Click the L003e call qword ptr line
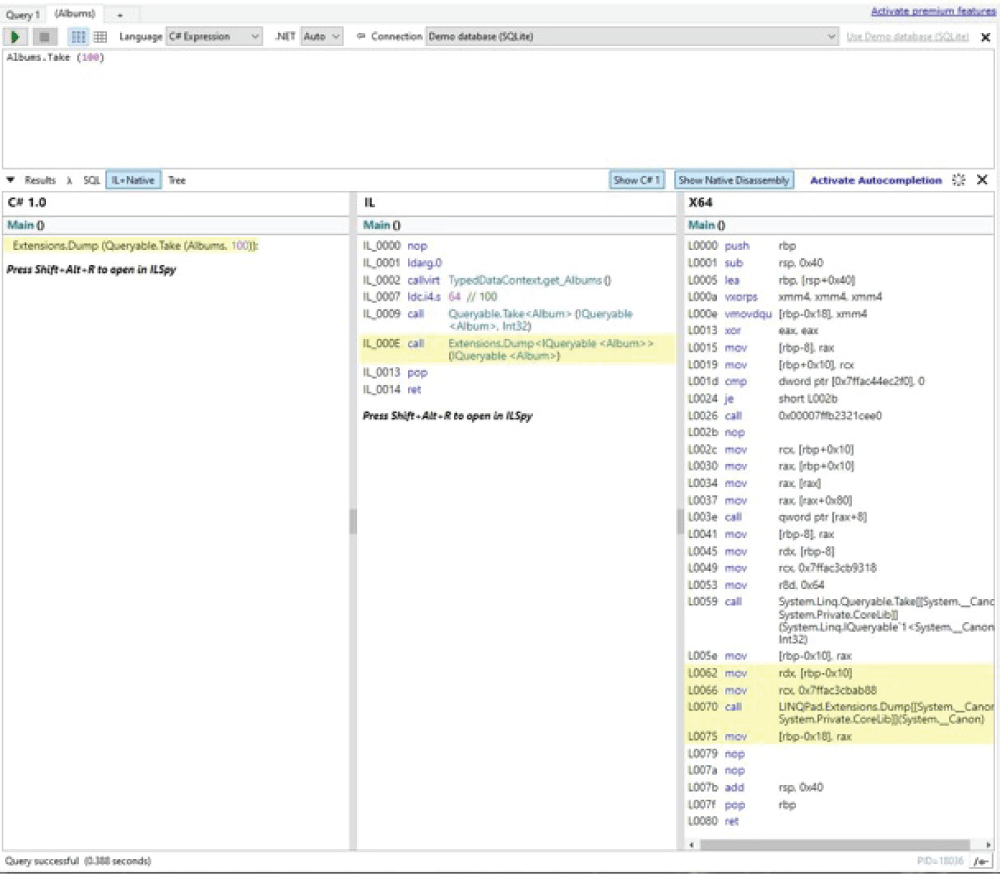The width and height of the screenshot is (1000, 874). tap(777, 517)
